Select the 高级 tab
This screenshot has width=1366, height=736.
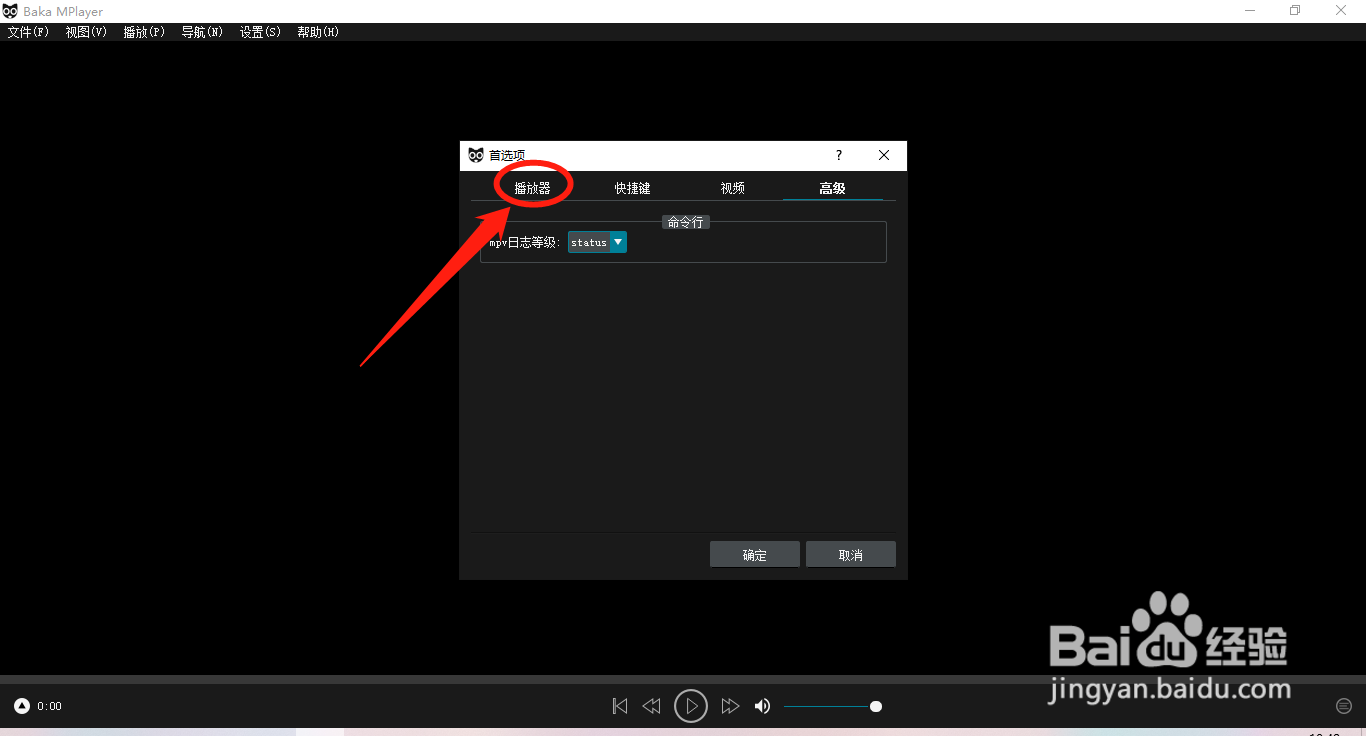click(x=832, y=188)
